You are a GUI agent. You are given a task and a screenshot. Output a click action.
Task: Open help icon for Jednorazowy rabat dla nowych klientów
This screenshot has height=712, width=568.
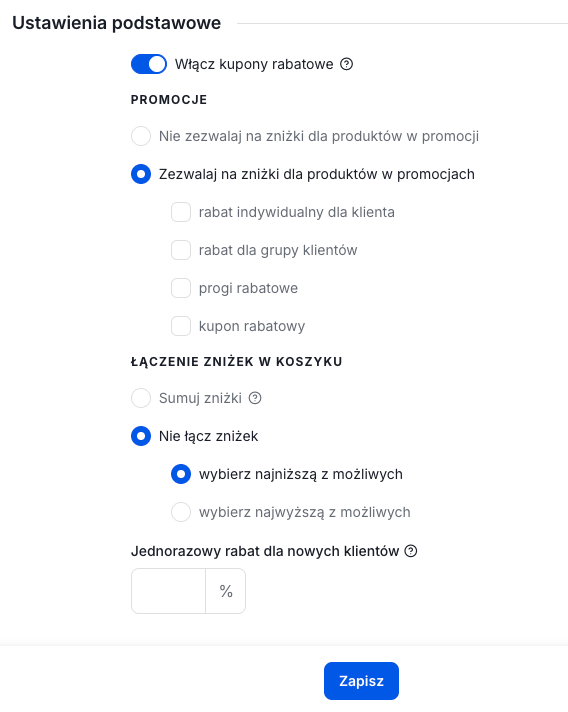[411, 551]
